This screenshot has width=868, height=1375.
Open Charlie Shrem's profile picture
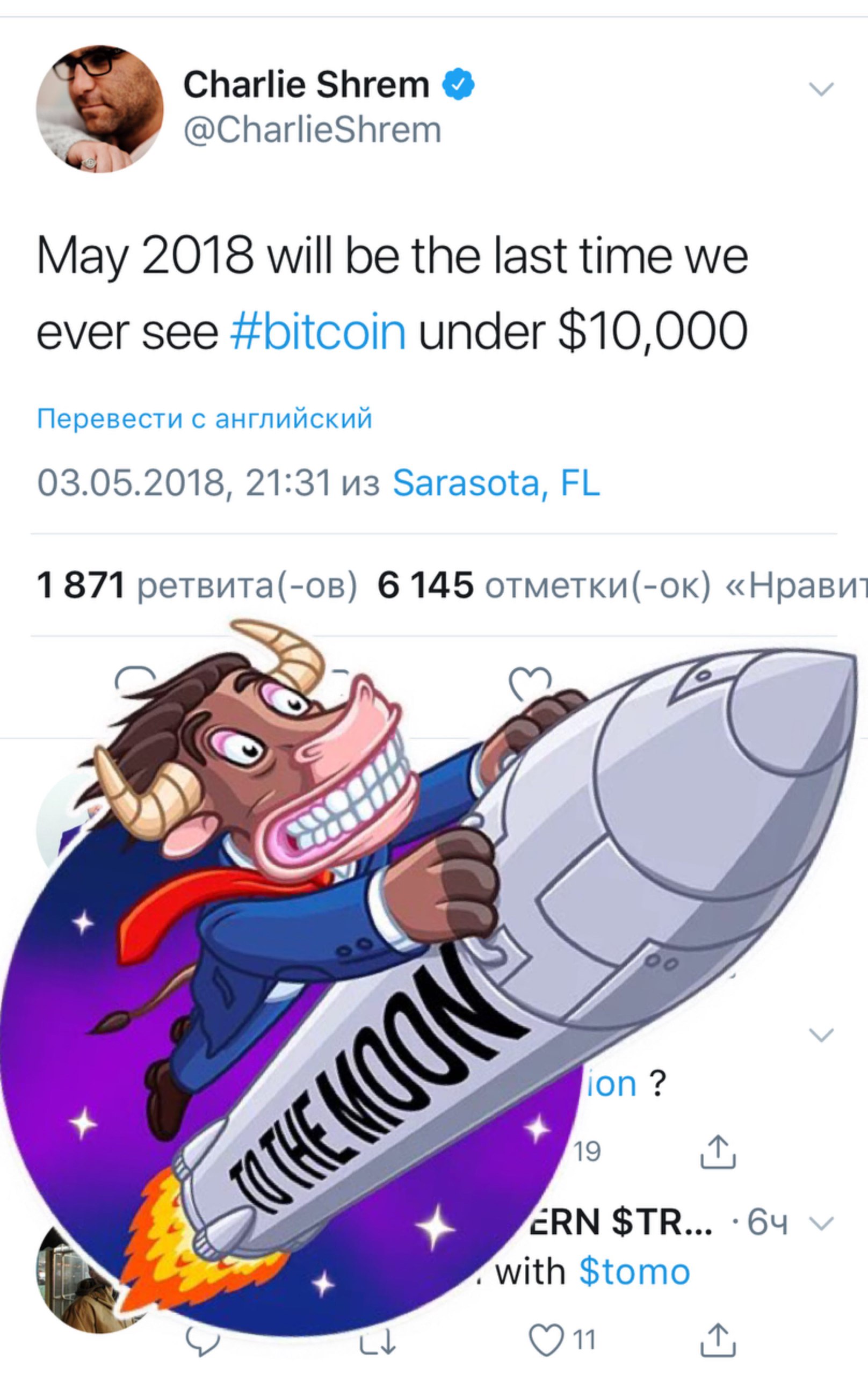[100, 108]
